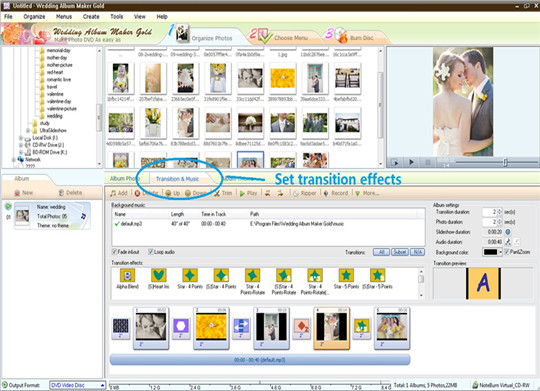
Task: Click the hexagon transition in the timeline
Action: [181, 328]
